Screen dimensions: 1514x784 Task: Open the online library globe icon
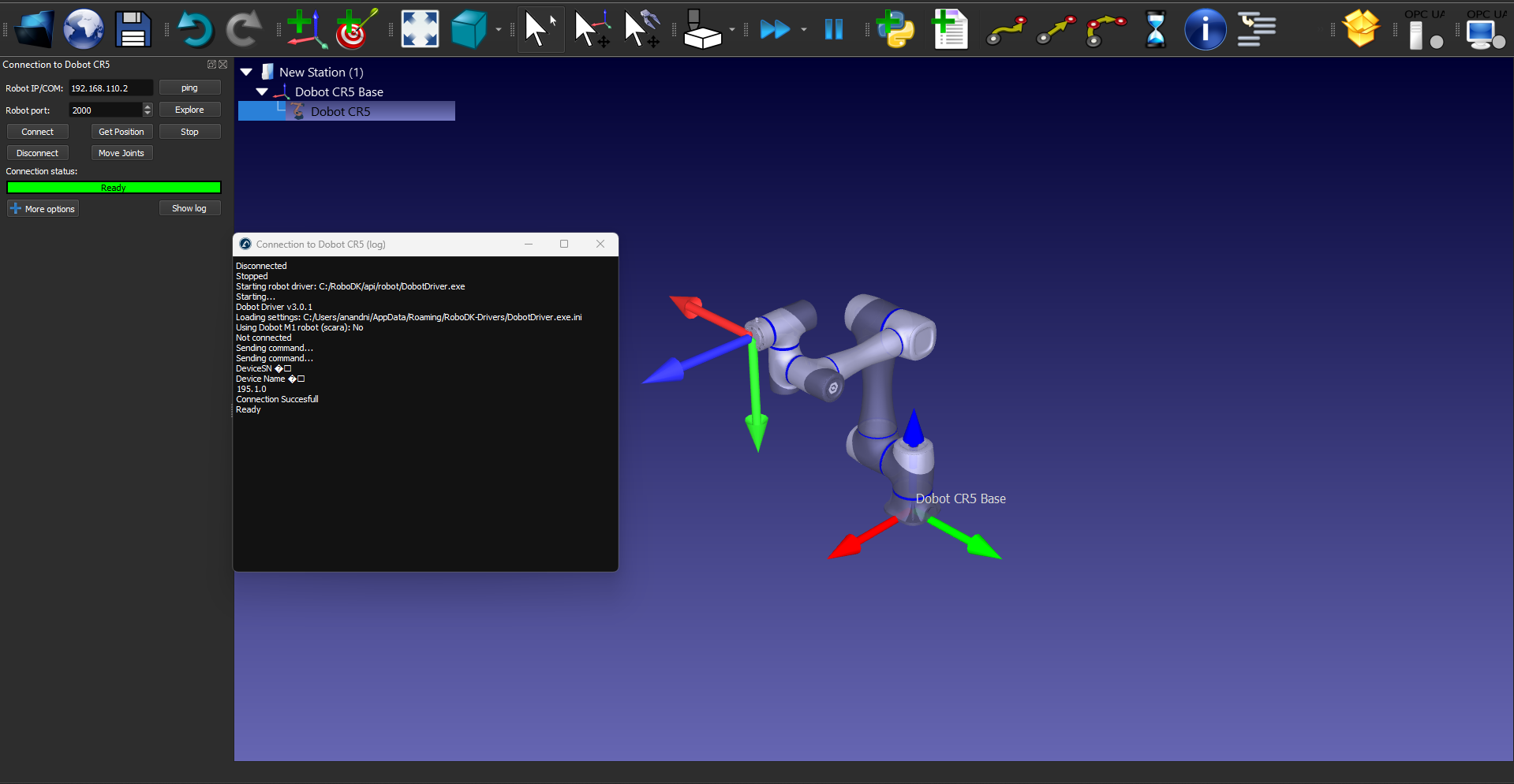[84, 29]
